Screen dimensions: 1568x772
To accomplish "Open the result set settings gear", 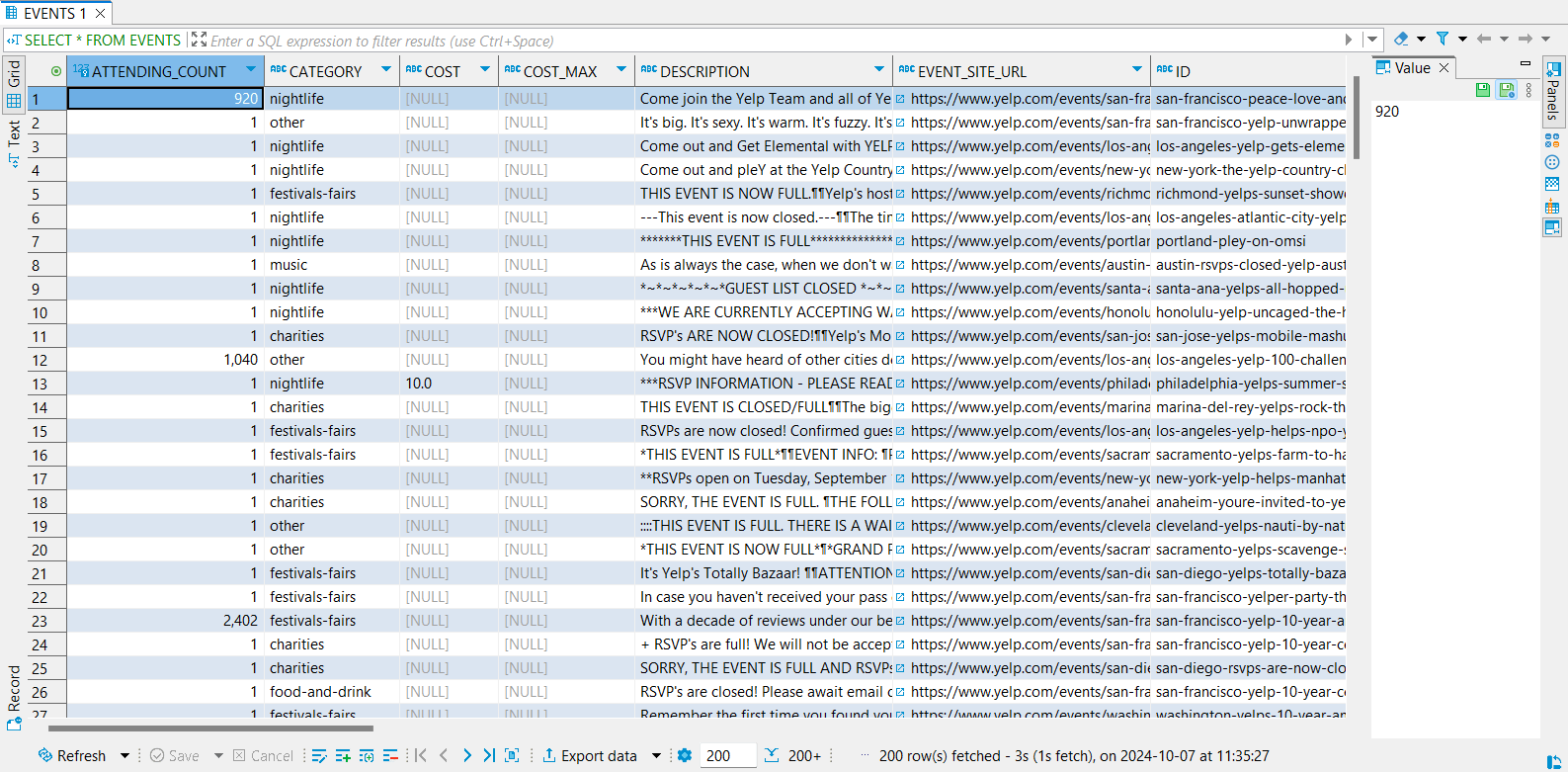I will 685,755.
